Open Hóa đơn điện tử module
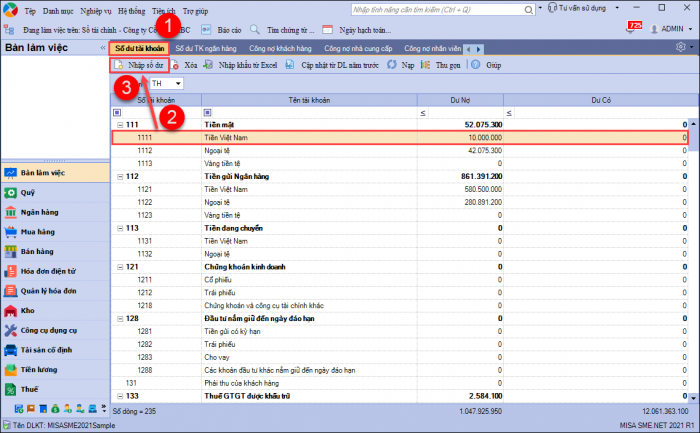 coord(49,270)
